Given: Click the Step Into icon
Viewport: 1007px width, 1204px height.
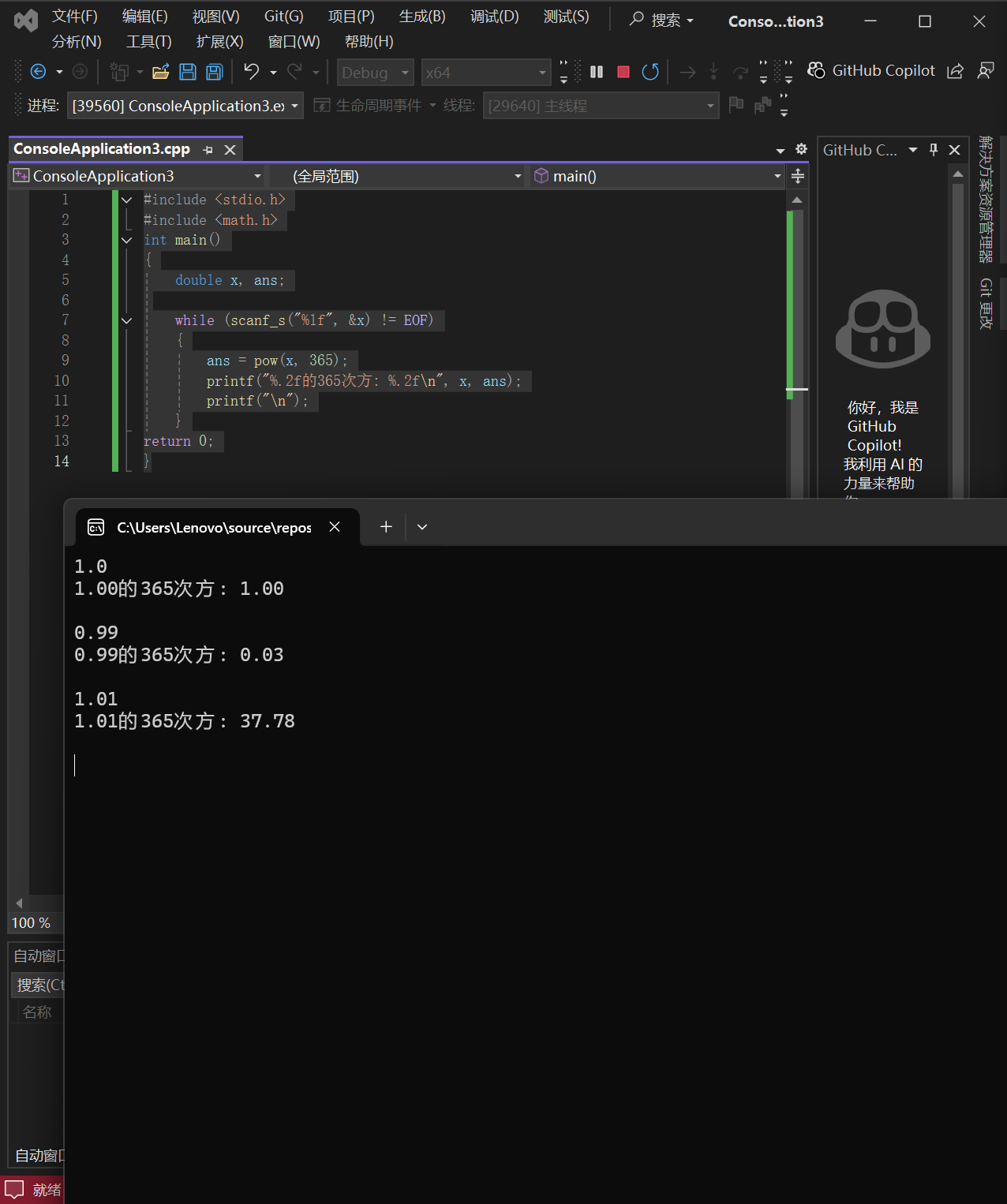Looking at the screenshot, I should (713, 72).
